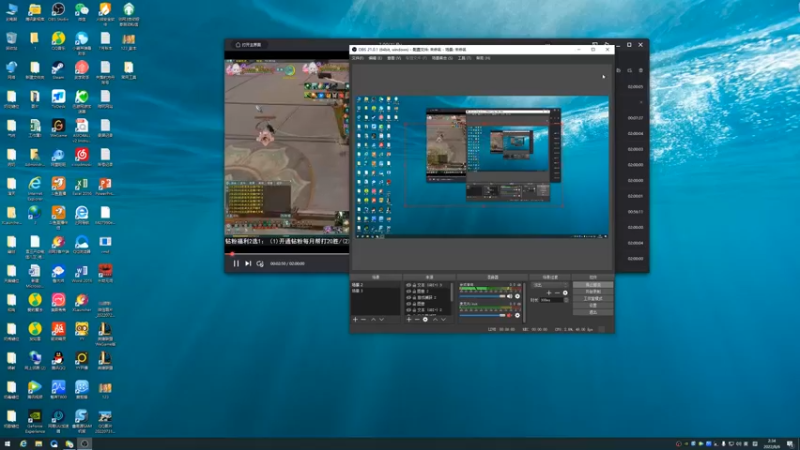Remove the selected scene in OBS

(x=363, y=319)
